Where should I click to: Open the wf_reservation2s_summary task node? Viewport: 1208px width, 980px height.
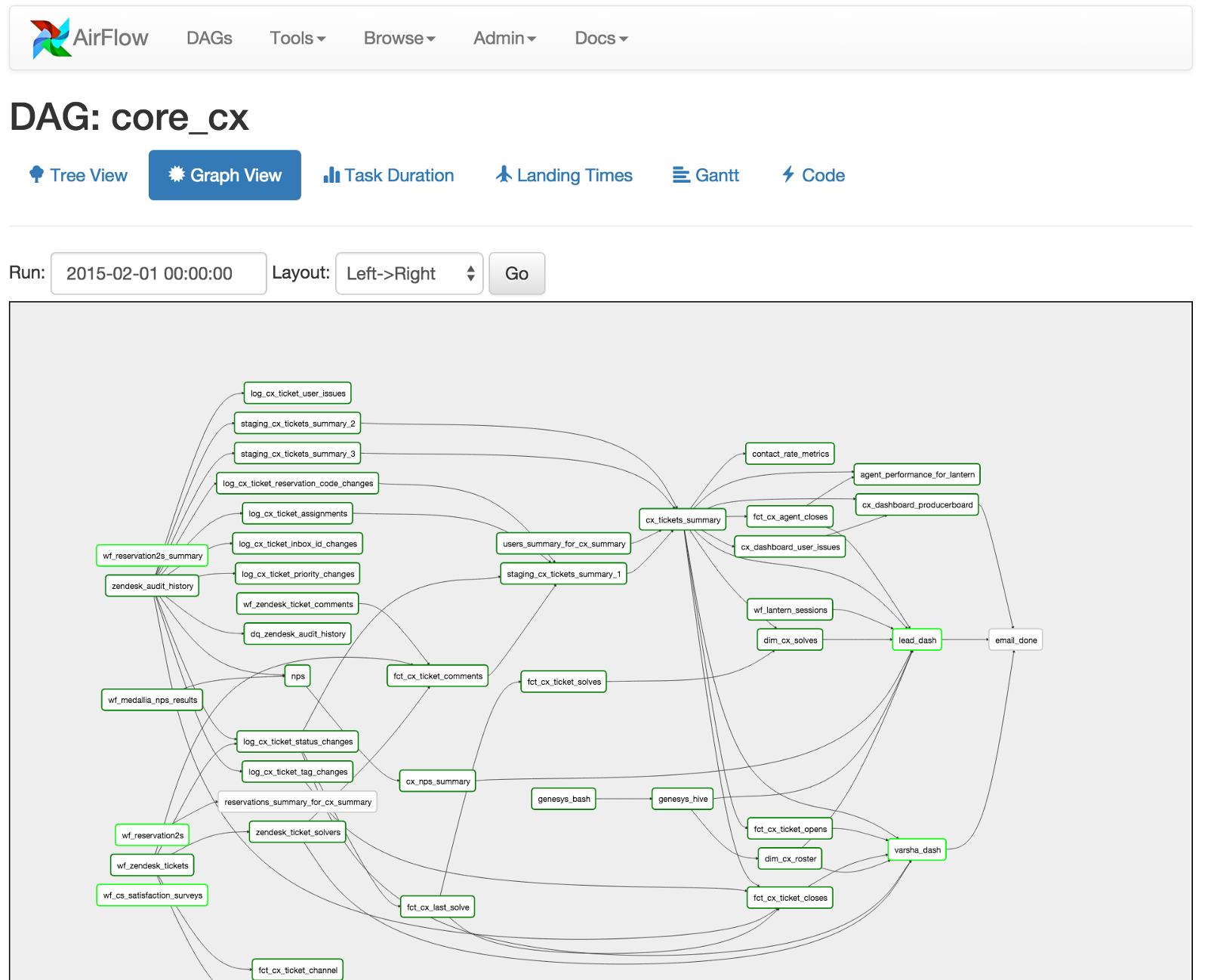tap(152, 555)
